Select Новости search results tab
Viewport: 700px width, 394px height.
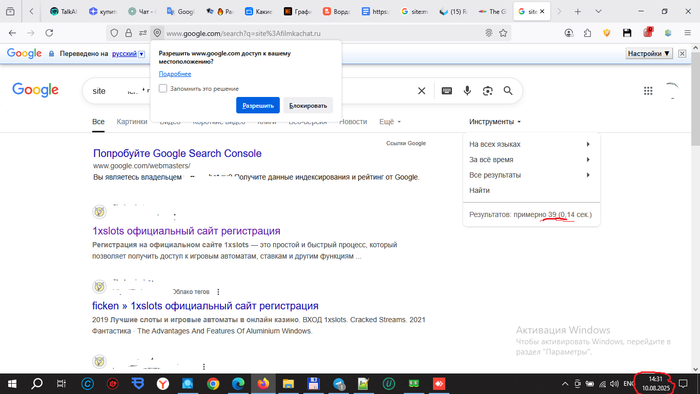tap(353, 122)
